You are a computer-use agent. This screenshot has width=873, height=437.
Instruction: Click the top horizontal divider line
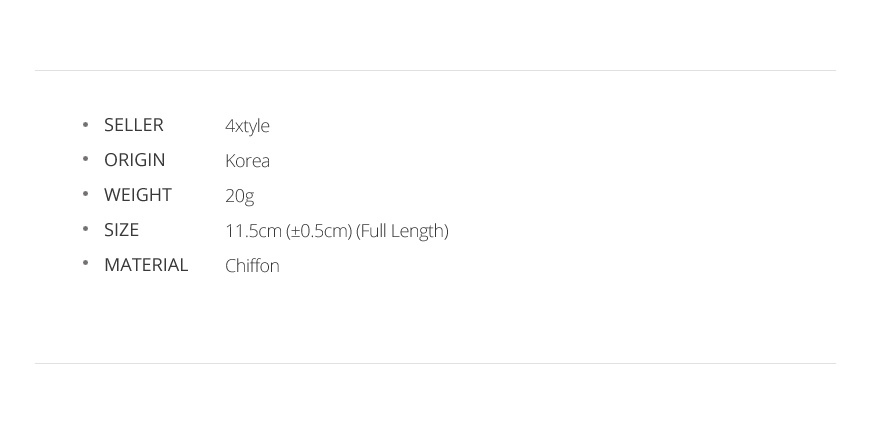(x=435, y=70)
